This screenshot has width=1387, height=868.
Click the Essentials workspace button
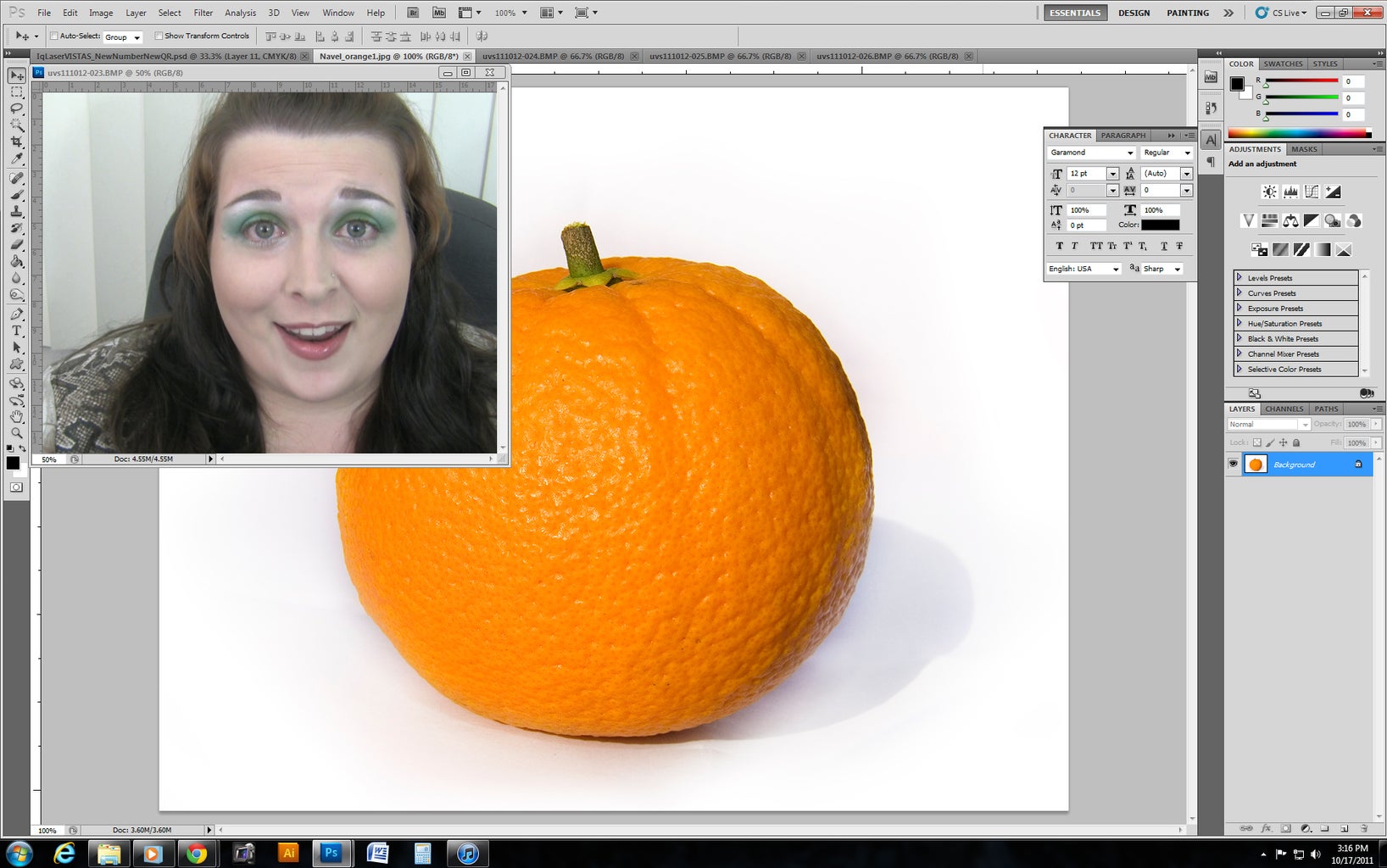tap(1074, 13)
